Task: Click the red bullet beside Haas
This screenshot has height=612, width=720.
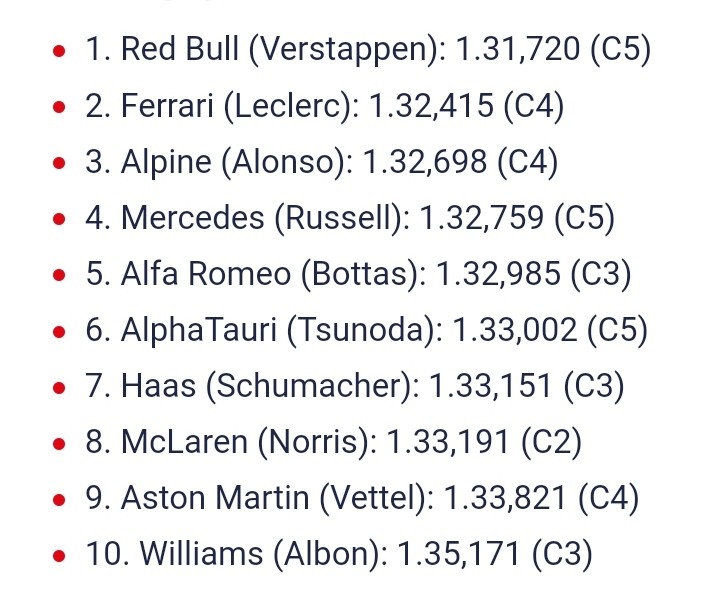Action: 59,387
